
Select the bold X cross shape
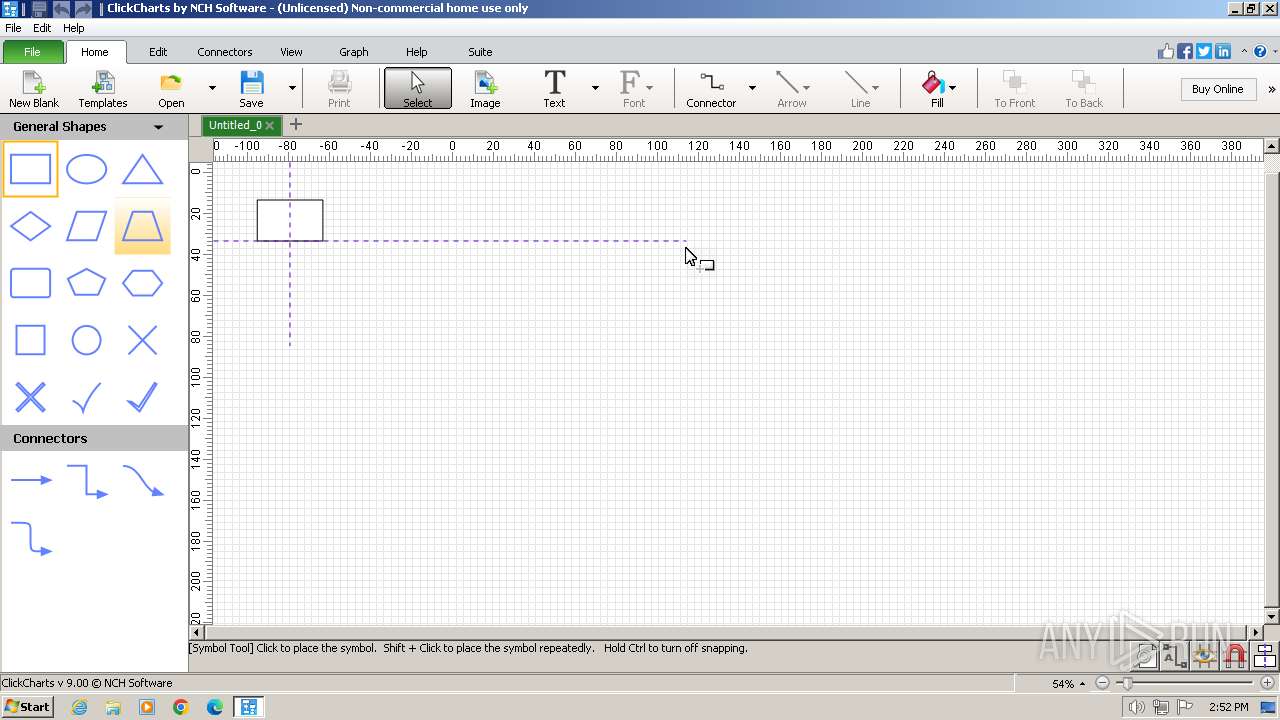point(30,397)
